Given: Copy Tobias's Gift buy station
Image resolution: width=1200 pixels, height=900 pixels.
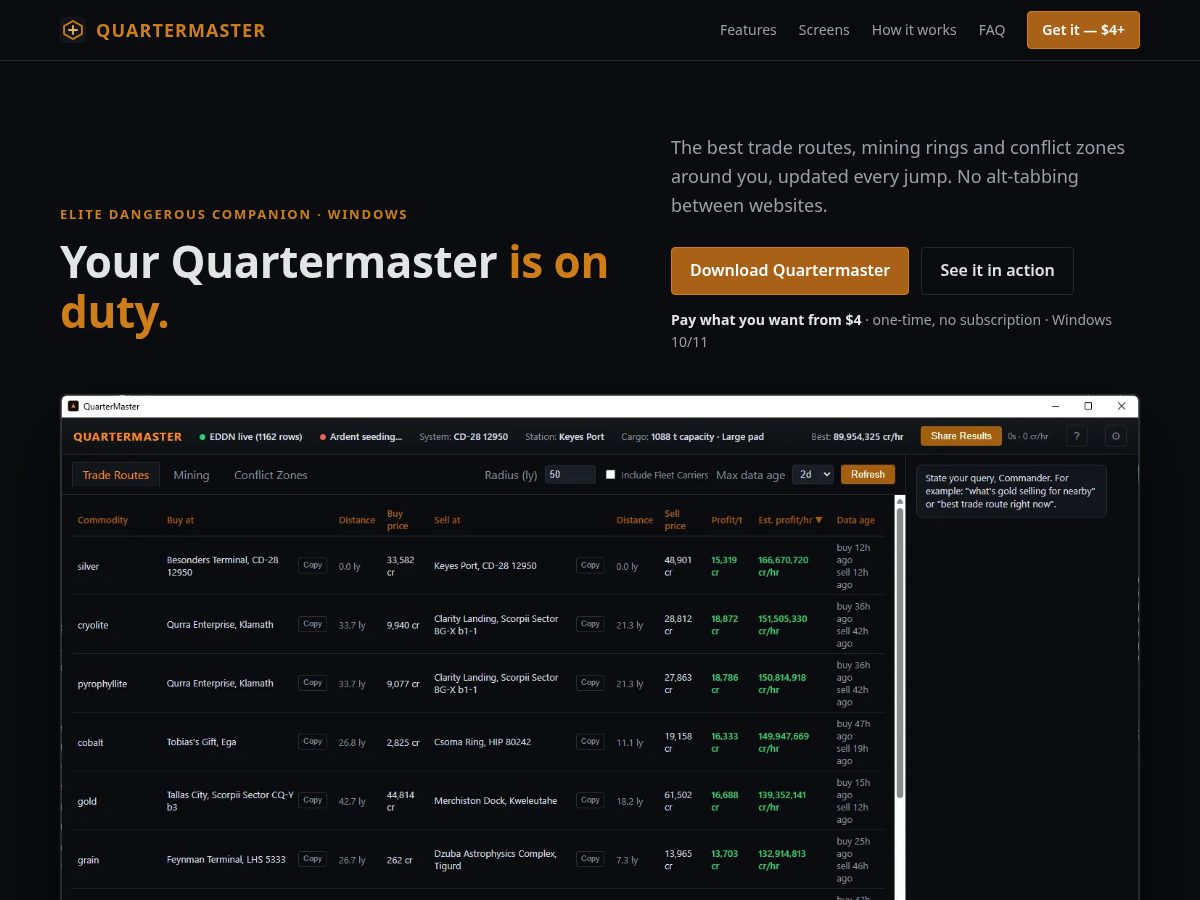Looking at the screenshot, I should pyautogui.click(x=313, y=742).
